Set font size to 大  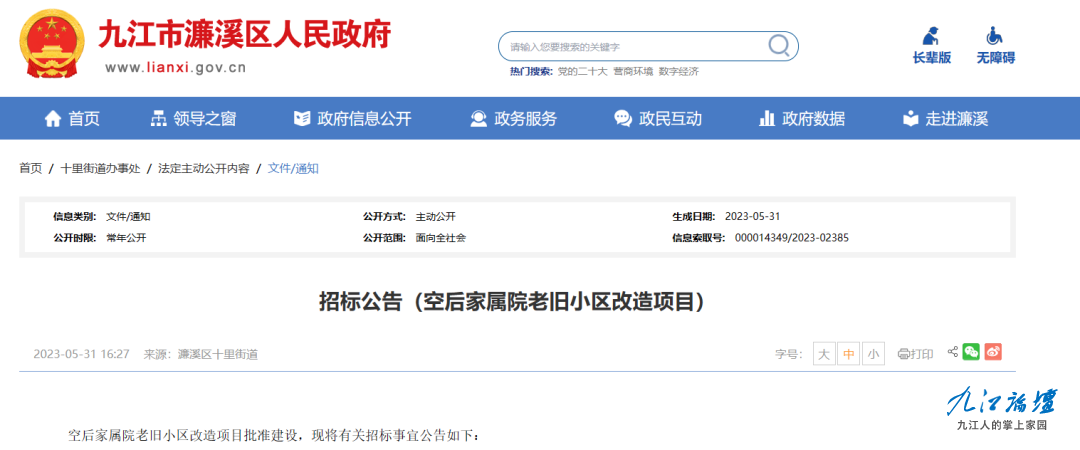tap(824, 354)
